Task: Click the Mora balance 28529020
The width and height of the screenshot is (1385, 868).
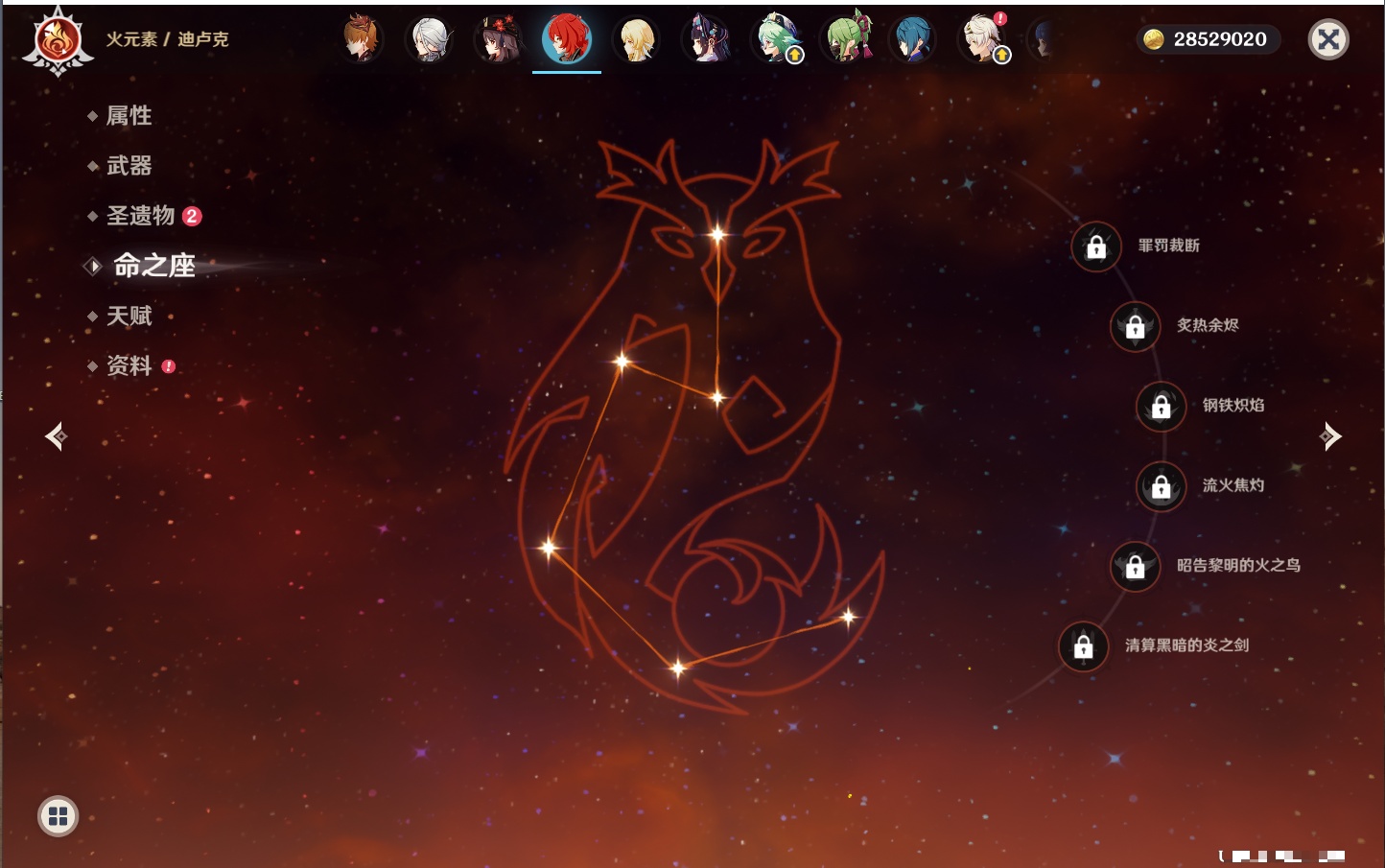Action: [x=1209, y=39]
